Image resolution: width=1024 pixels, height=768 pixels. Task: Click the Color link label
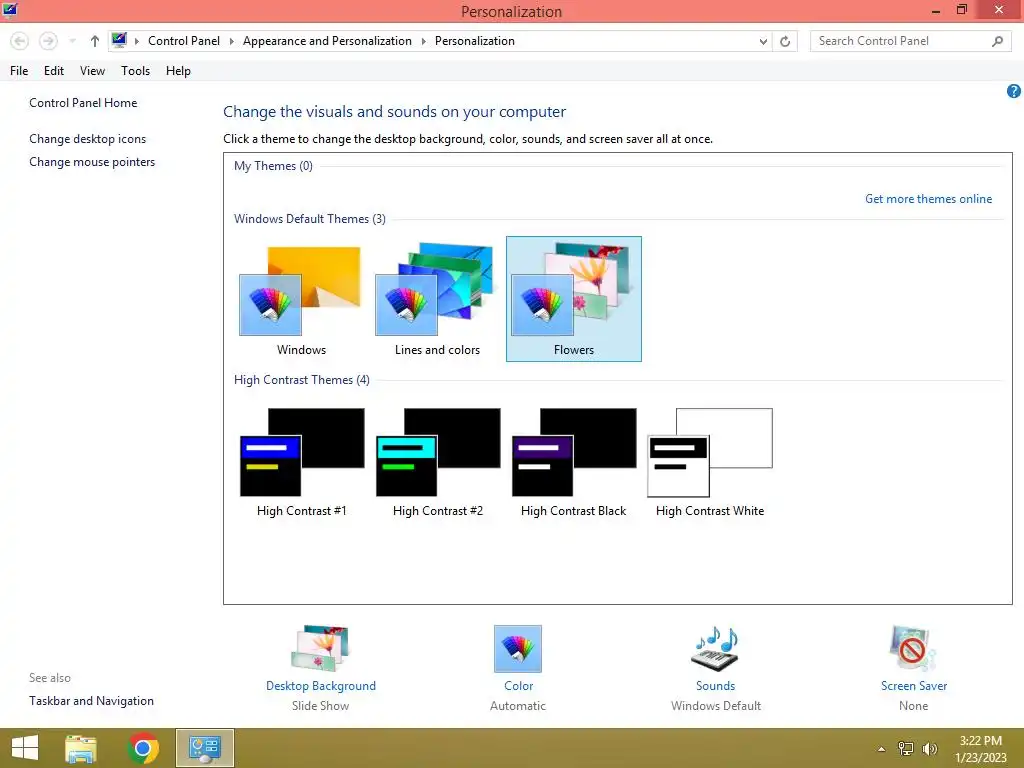[519, 686]
